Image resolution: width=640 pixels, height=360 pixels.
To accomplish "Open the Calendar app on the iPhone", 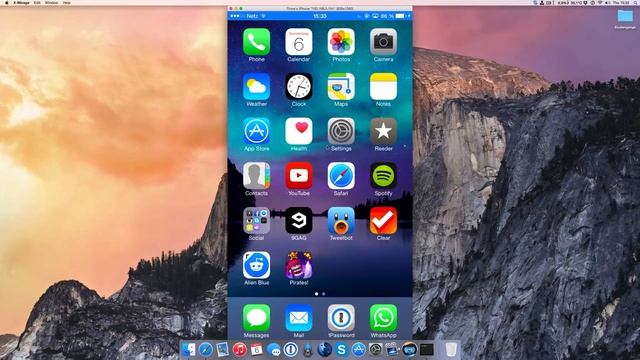I will pyautogui.click(x=299, y=42).
